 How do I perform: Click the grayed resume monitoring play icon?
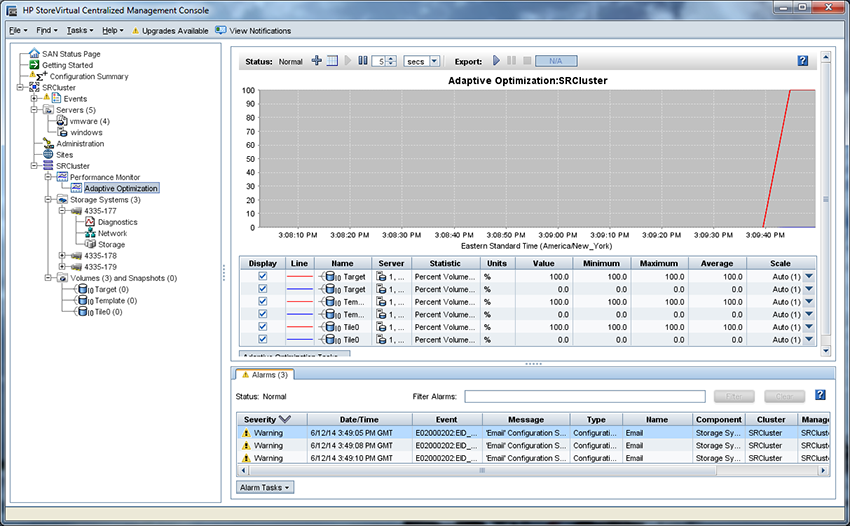pyautogui.click(x=348, y=61)
